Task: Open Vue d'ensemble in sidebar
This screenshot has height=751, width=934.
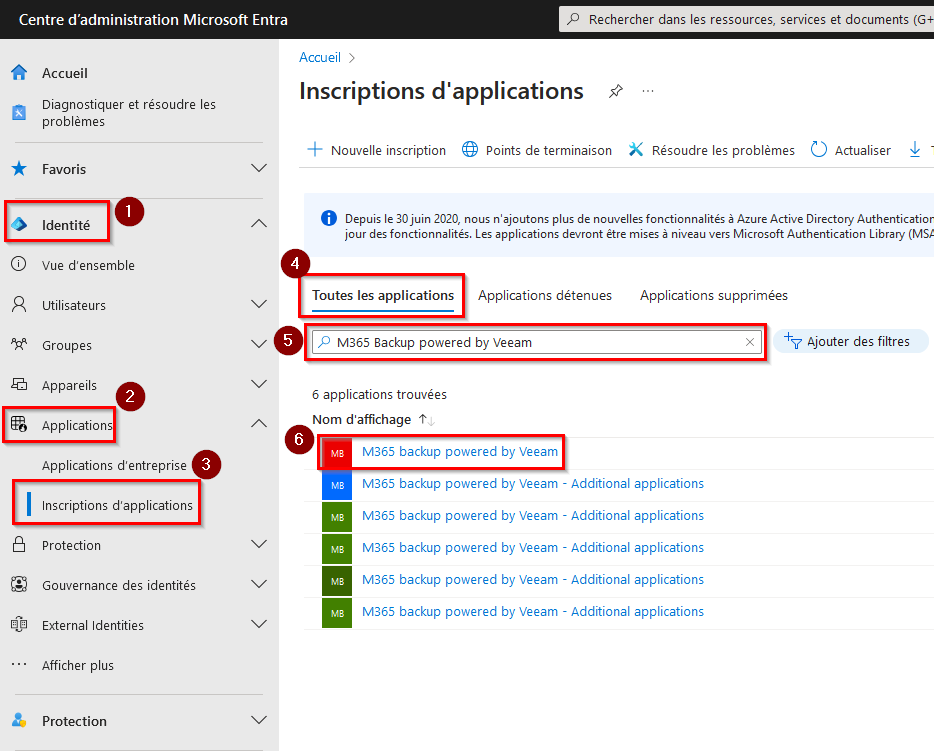Action: [88, 265]
